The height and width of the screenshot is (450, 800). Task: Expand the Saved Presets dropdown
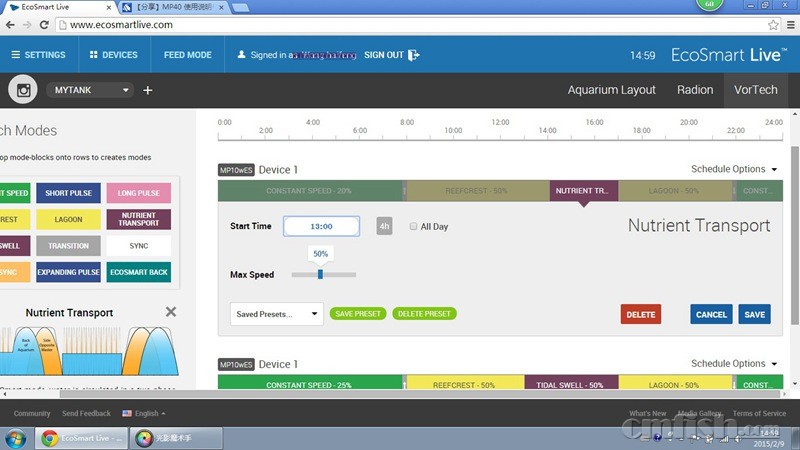(x=276, y=314)
